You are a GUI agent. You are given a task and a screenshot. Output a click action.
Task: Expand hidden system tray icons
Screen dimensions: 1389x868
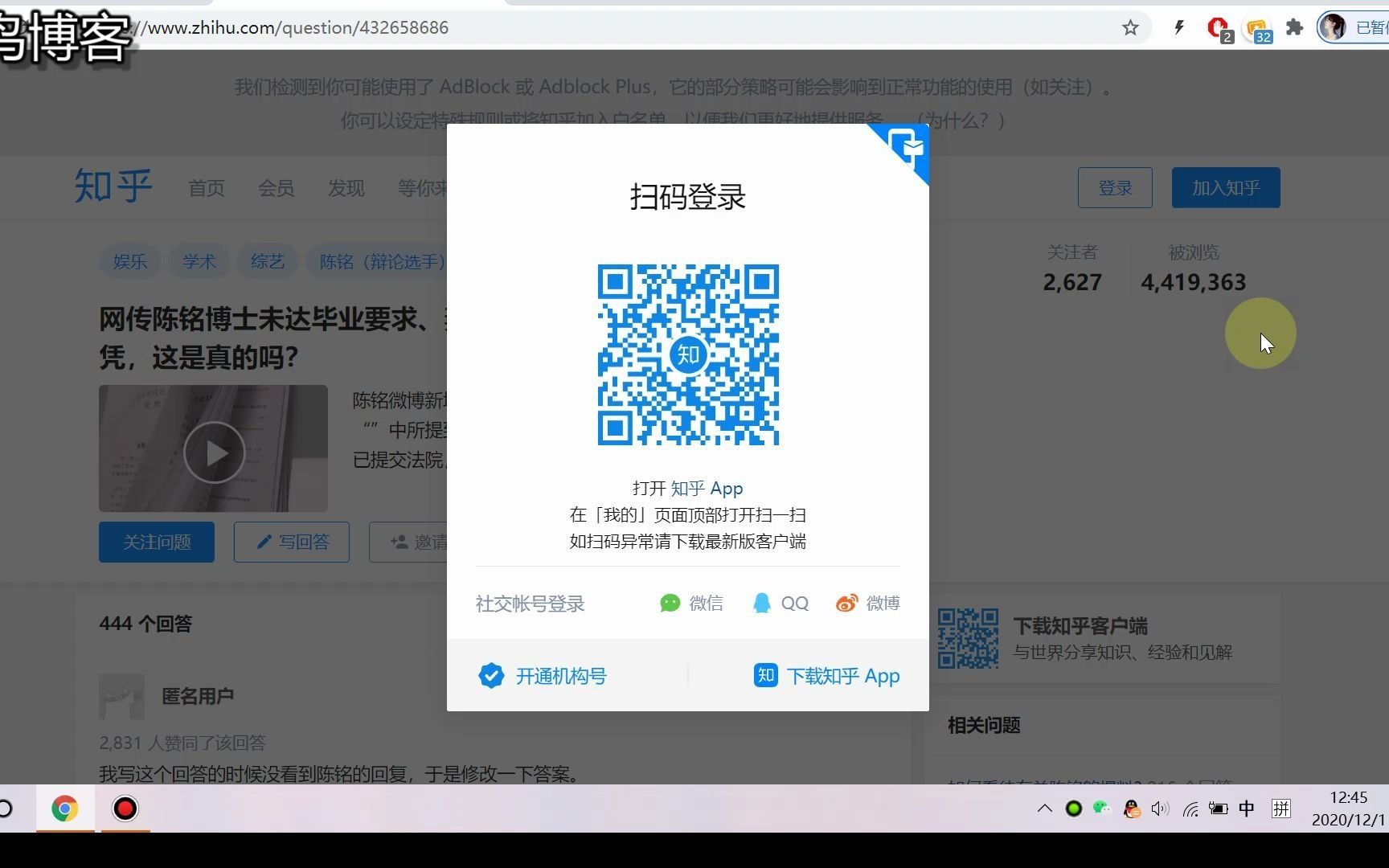(x=1045, y=809)
